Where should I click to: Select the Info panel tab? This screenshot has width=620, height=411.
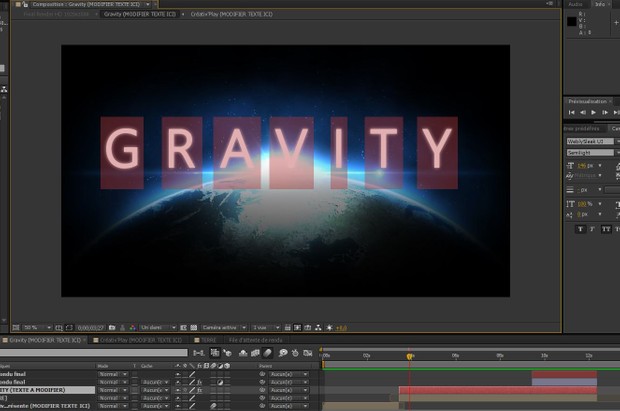[x=600, y=4]
